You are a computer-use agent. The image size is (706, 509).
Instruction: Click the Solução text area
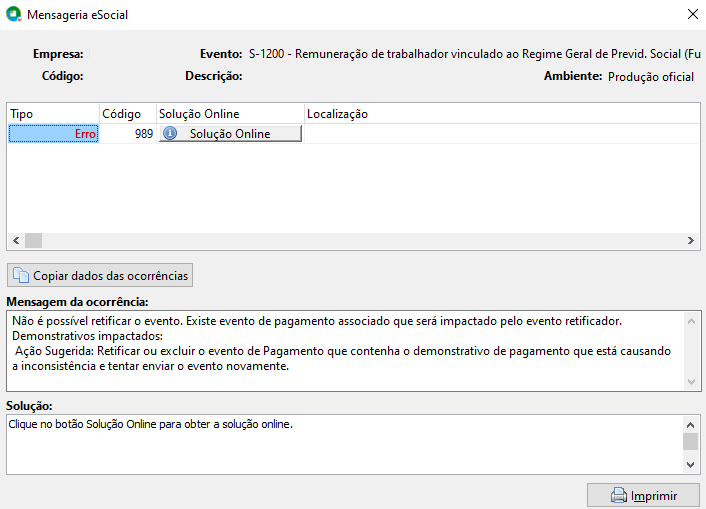click(x=345, y=444)
